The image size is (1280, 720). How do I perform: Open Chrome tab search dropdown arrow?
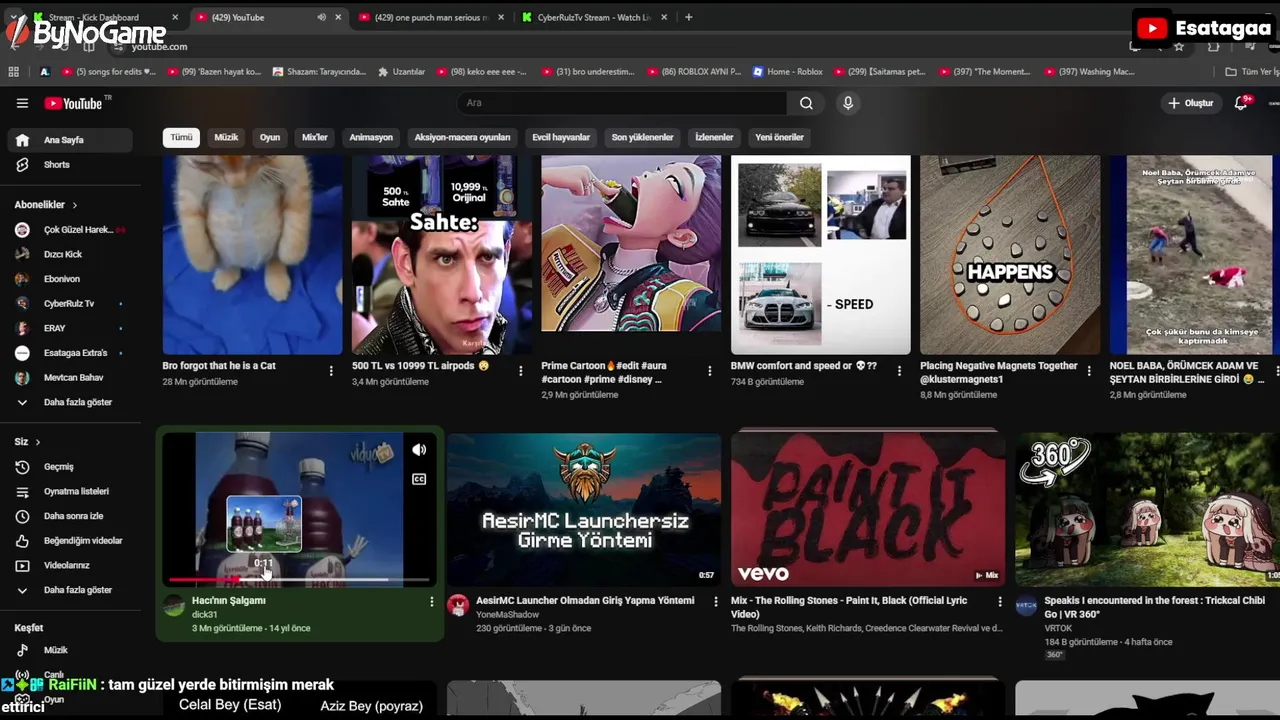pyautogui.click(x=13, y=17)
